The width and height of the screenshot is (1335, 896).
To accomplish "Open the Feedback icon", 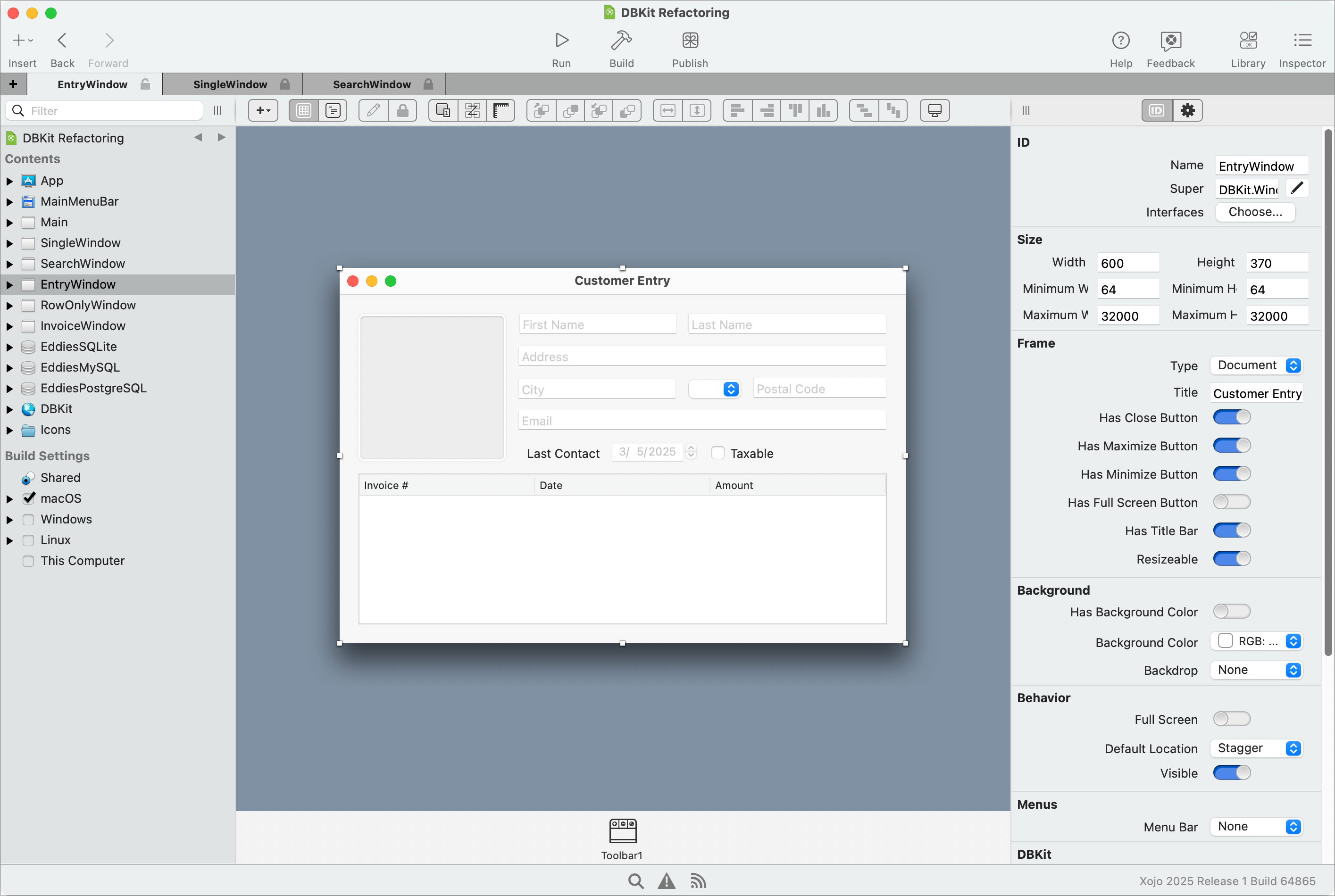I will 1170,40.
